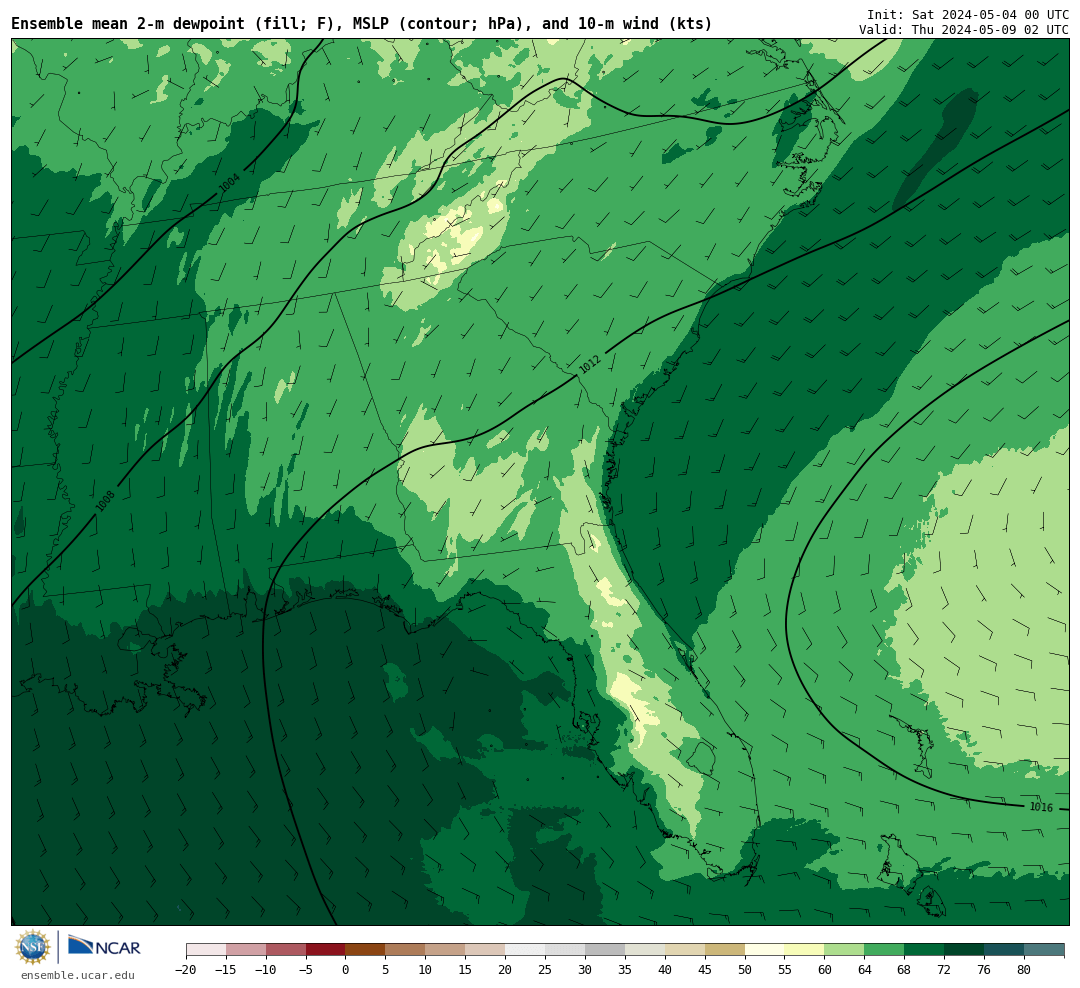The height and width of the screenshot is (988, 1080).
Task: Pick the medium green 64 to 68 swatch
Action: tap(884, 950)
